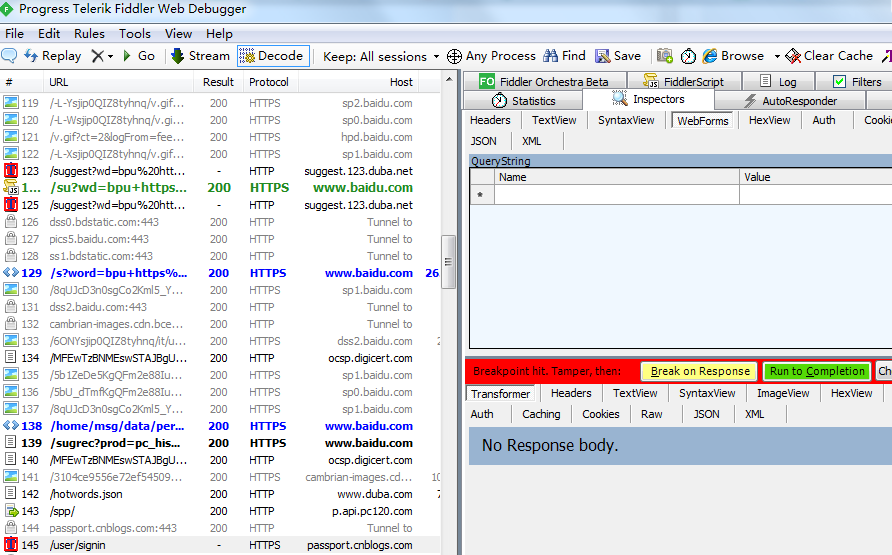Select session 145 /user/signin

(221, 545)
